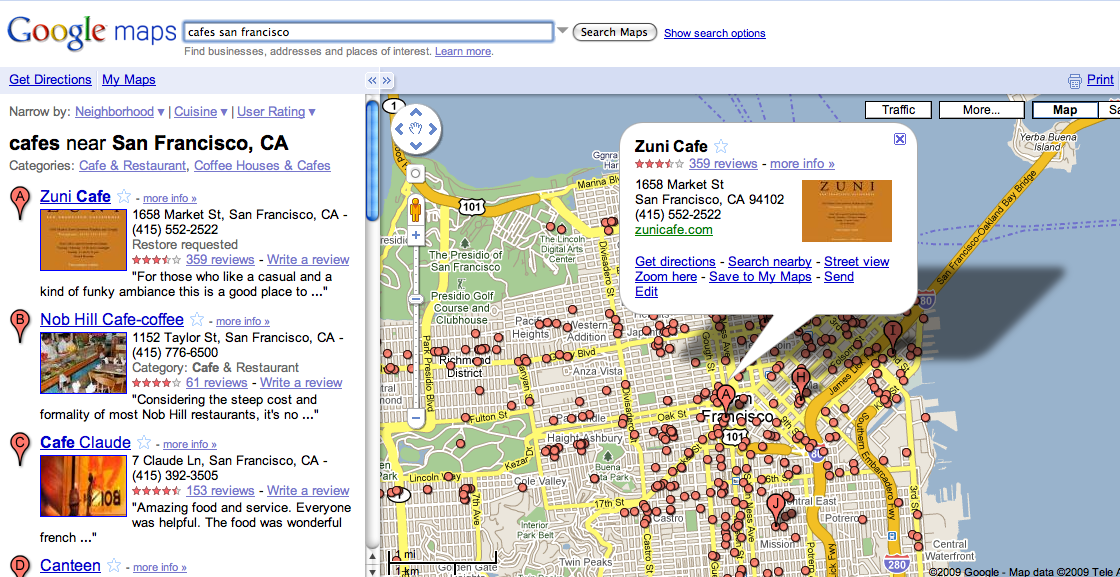
Task: Open the More... map layers menu
Action: pos(981,110)
